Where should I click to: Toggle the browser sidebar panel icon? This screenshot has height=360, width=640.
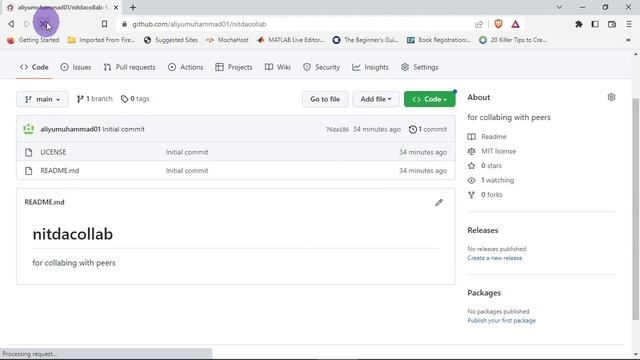(595, 24)
